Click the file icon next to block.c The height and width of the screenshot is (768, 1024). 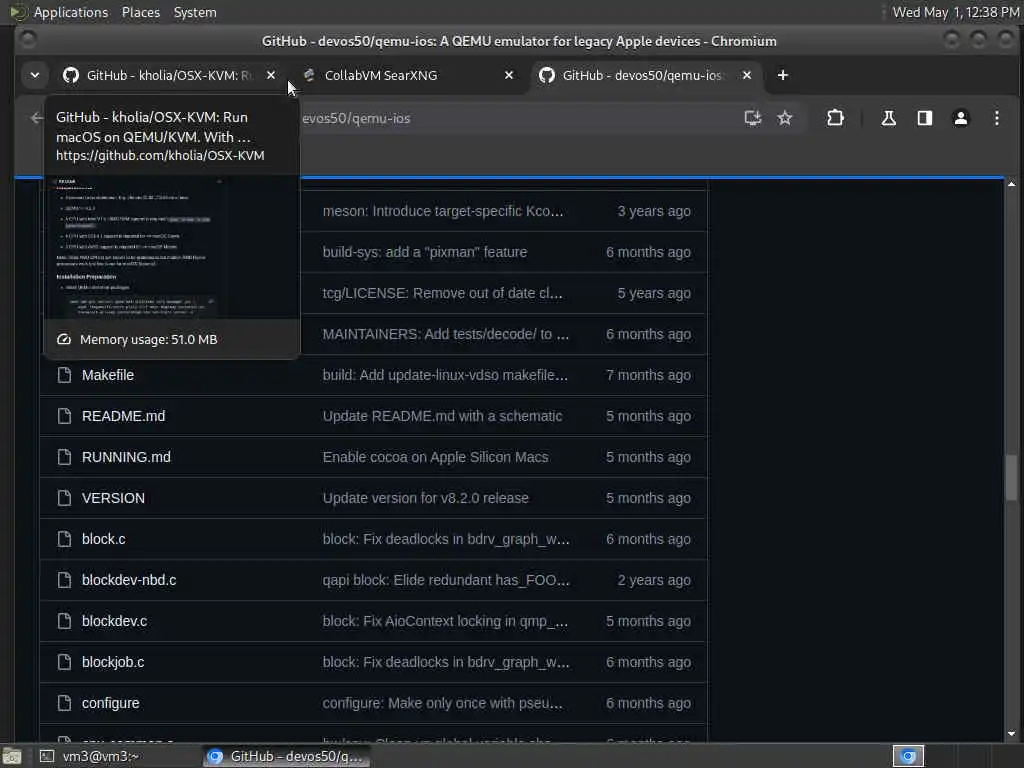64,539
